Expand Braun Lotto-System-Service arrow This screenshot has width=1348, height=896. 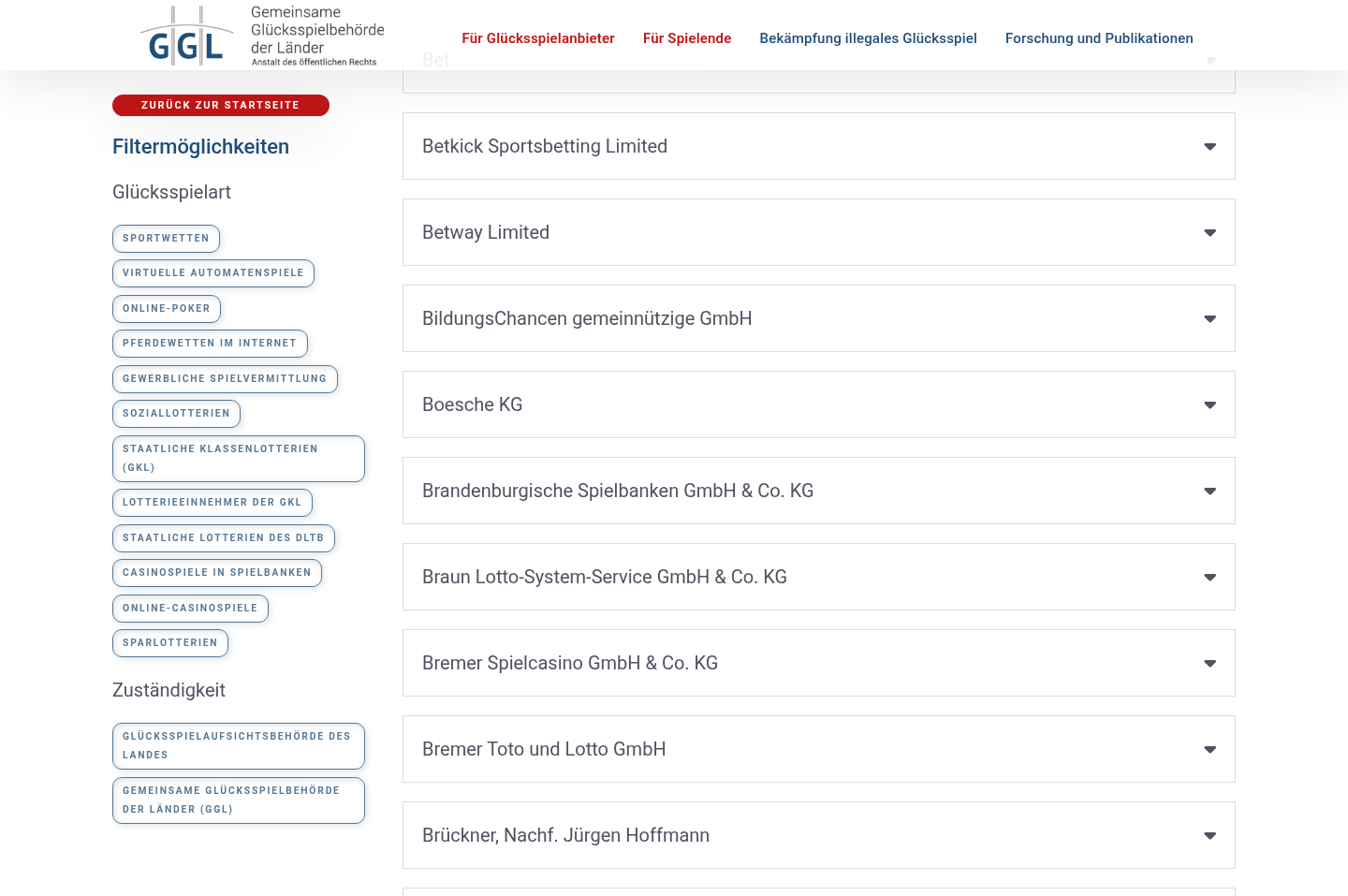coord(1209,578)
